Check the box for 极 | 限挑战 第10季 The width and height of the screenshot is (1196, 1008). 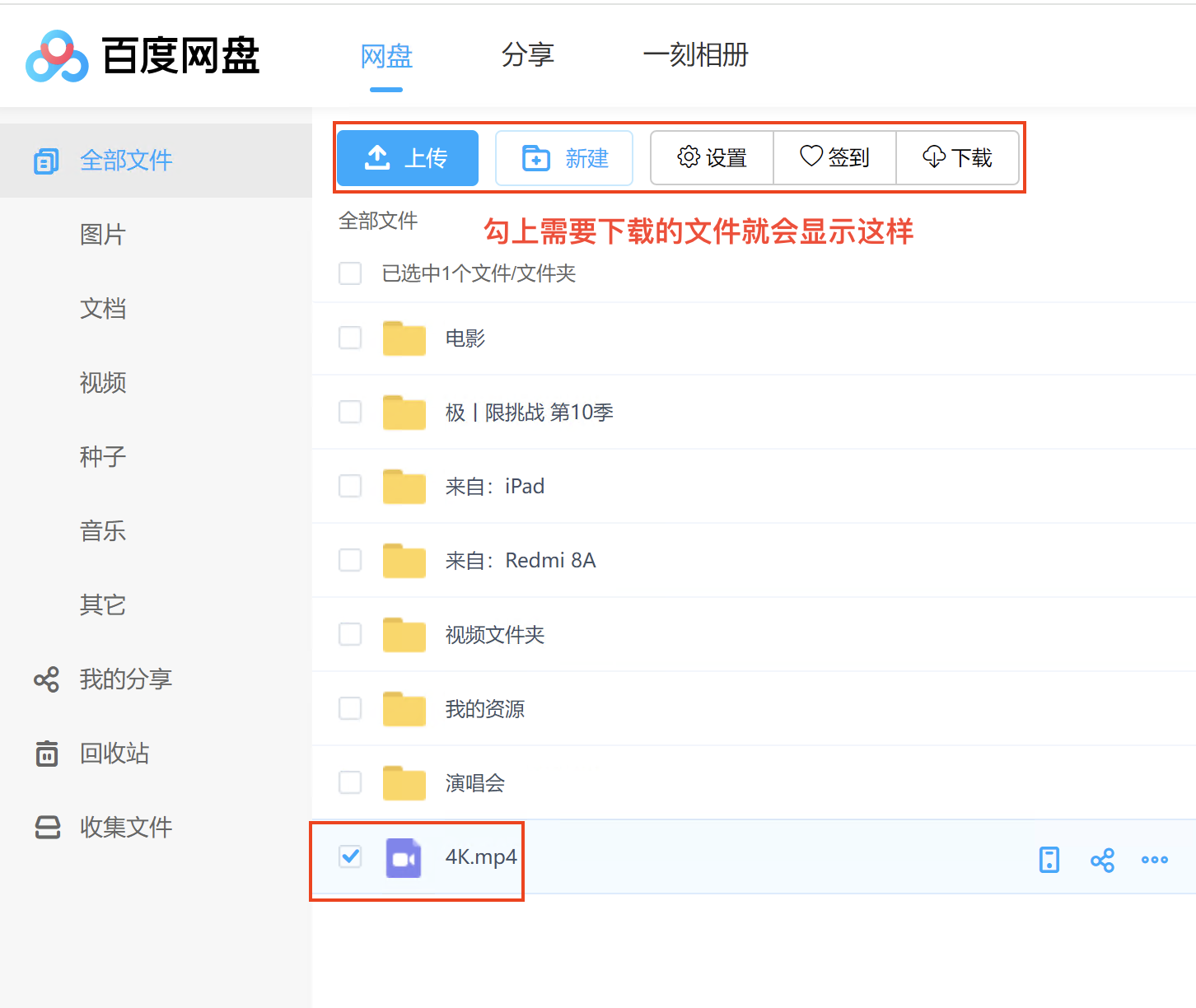[x=350, y=412]
